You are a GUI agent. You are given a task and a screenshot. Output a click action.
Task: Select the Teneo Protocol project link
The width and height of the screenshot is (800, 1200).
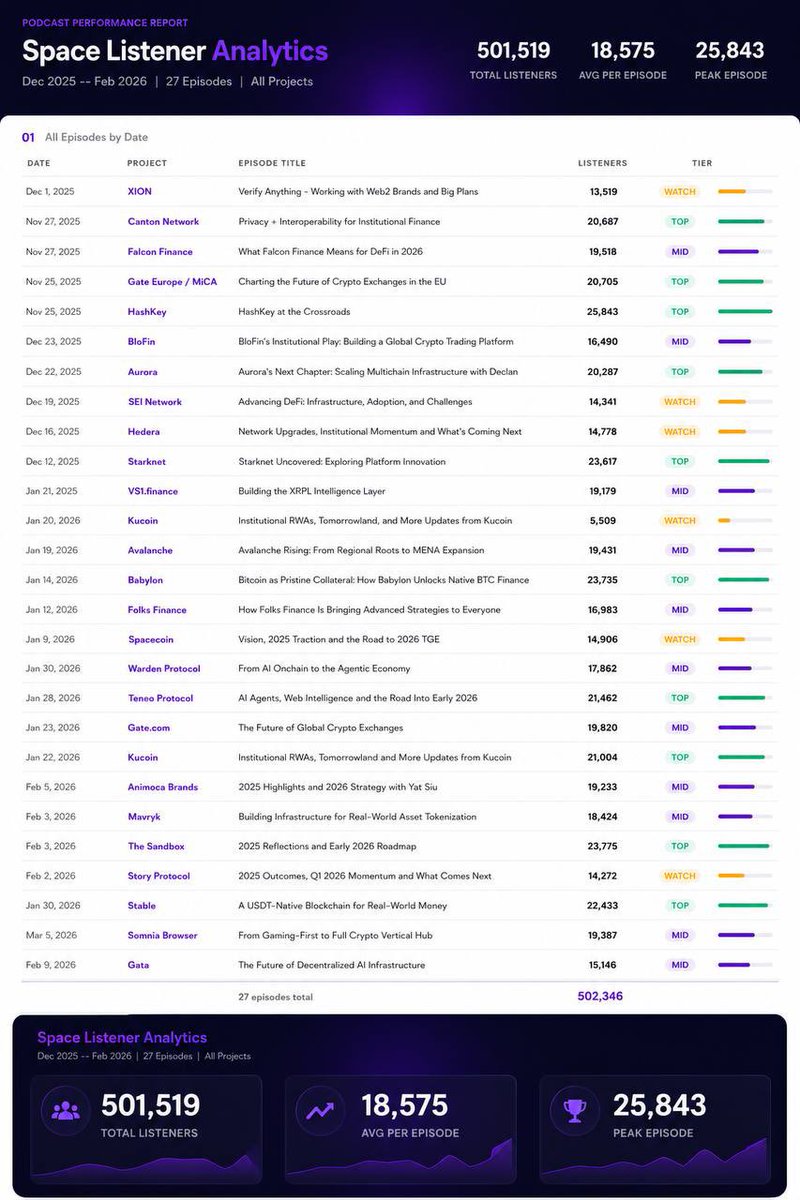point(160,698)
